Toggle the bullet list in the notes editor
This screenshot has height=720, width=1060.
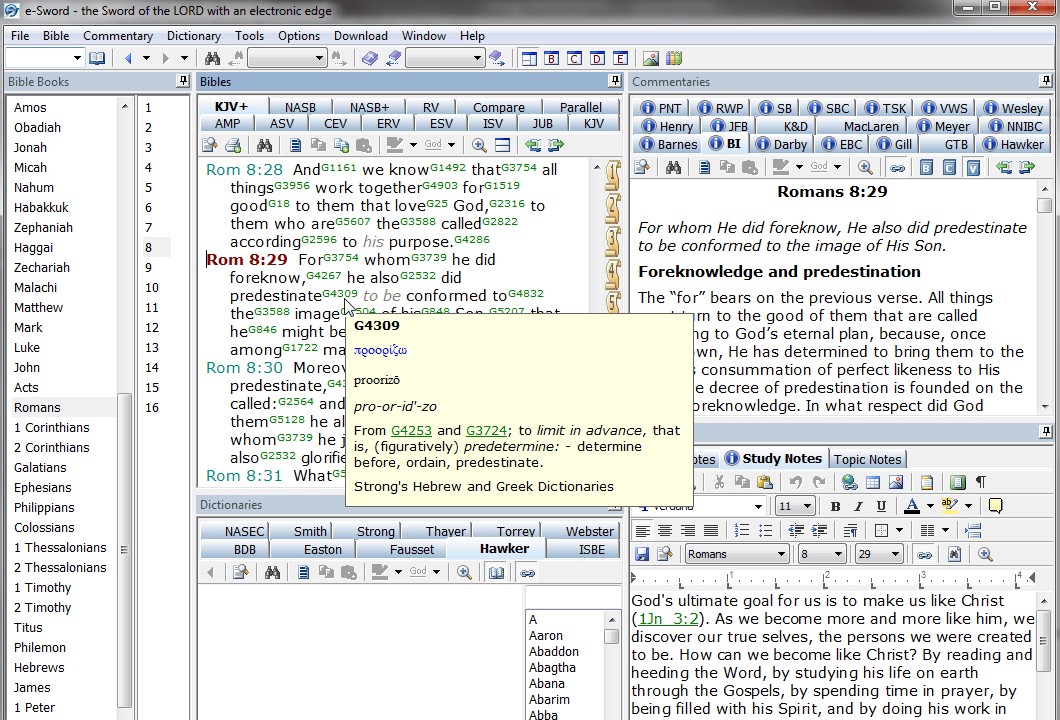(765, 531)
